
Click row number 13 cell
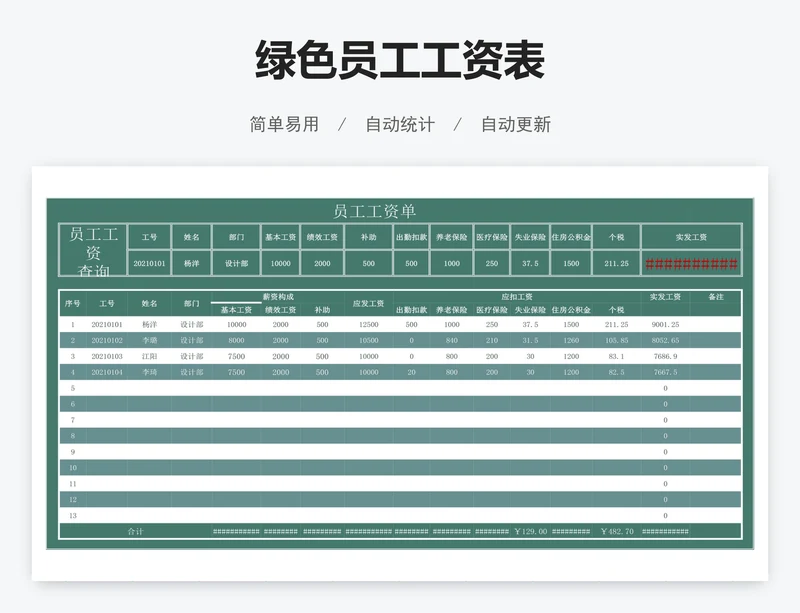72,516
